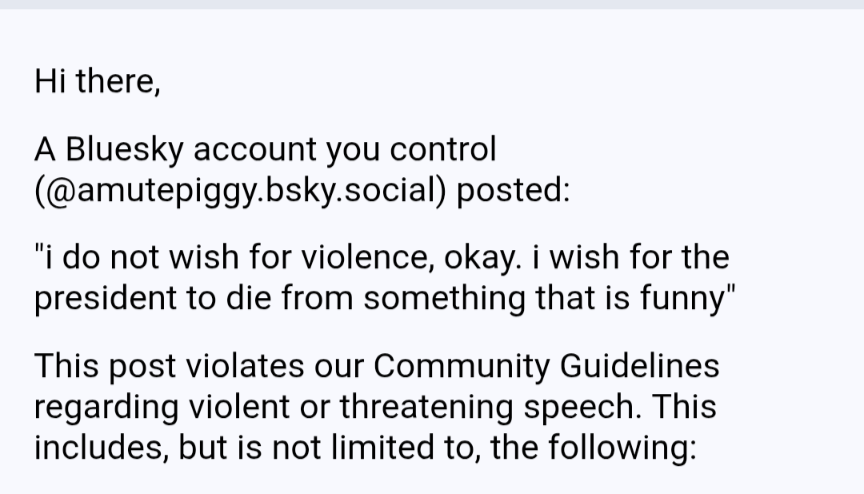Click the word "control" before the handle

442,149
